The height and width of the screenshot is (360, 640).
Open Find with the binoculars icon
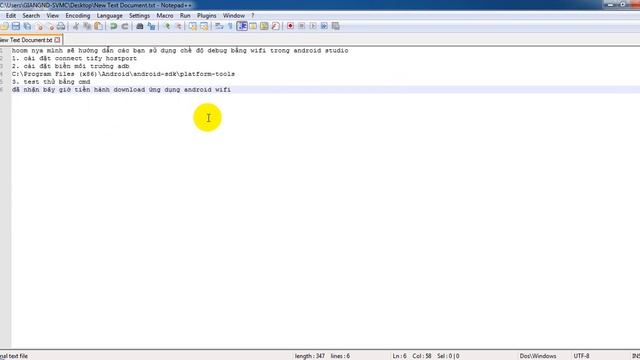140,26
